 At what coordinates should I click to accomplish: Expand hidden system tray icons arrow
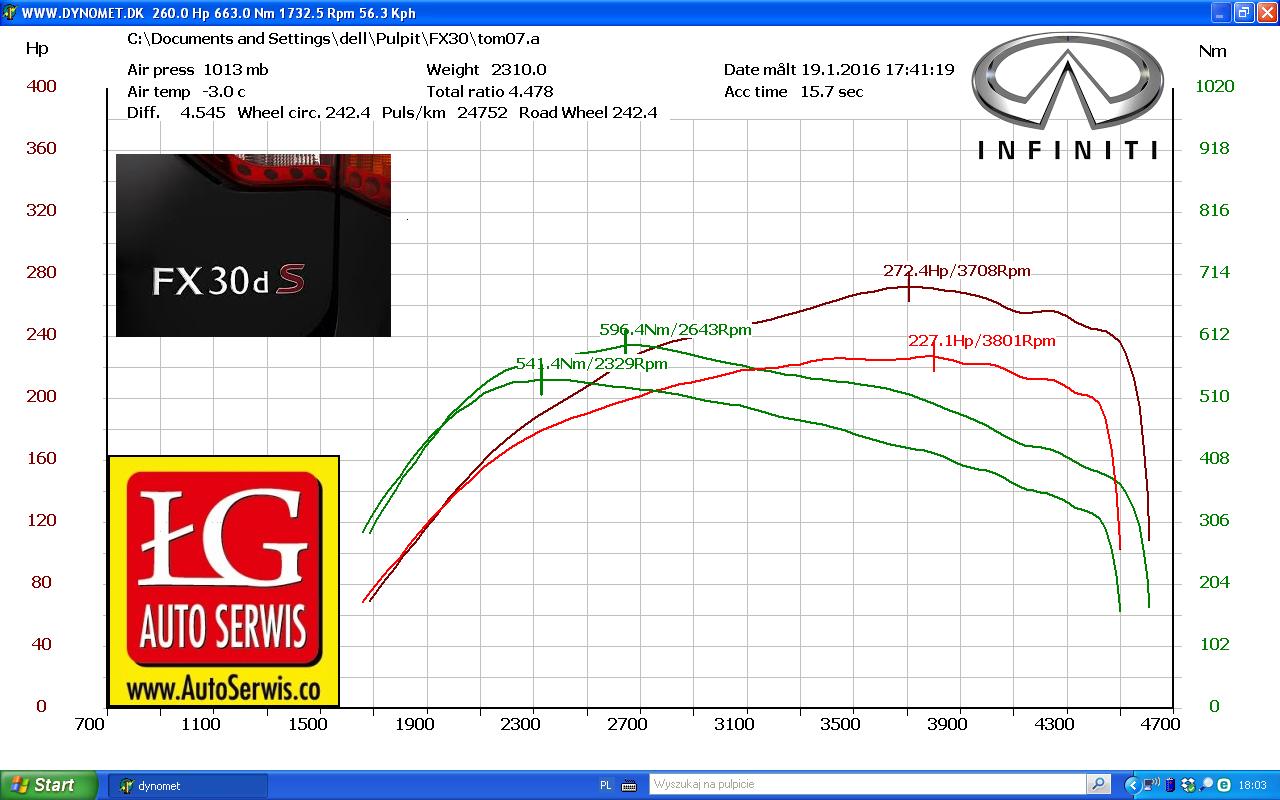pyautogui.click(x=1132, y=785)
